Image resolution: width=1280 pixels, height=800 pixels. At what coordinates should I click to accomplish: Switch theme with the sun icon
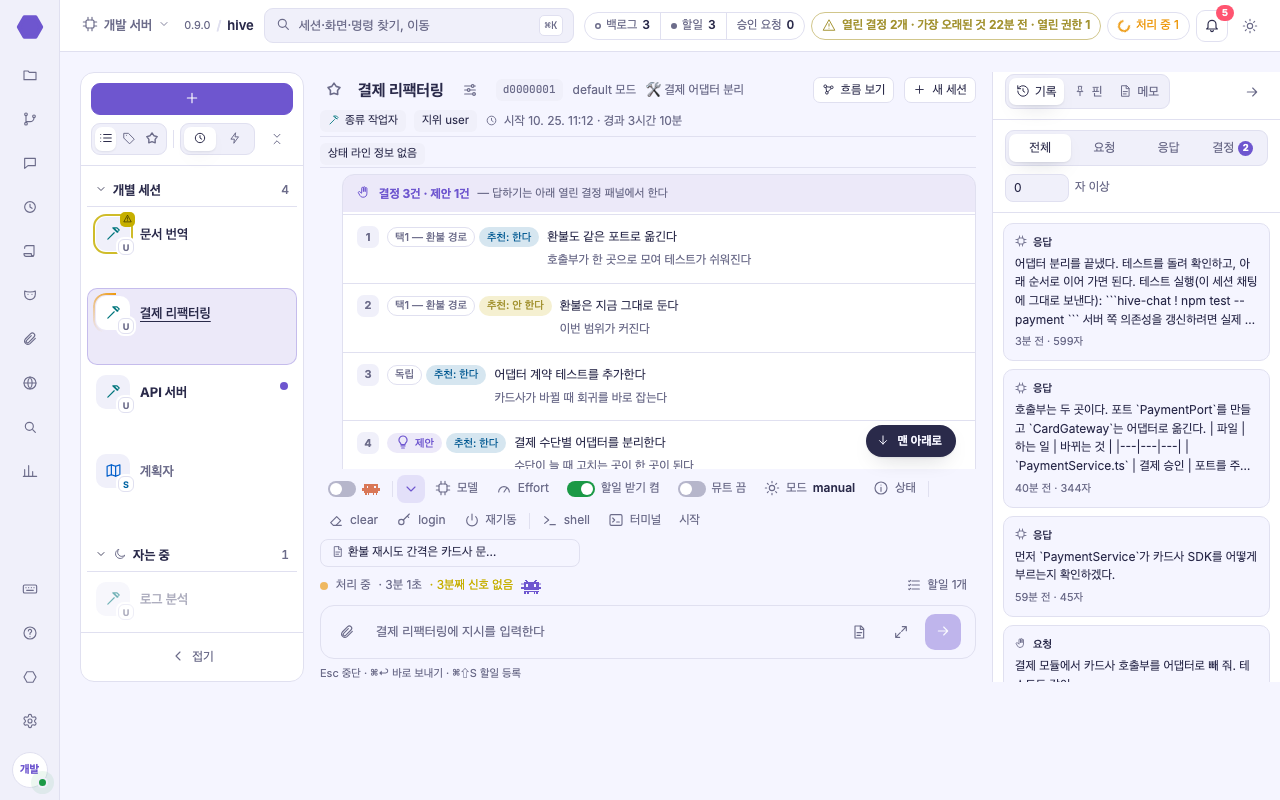pos(1250,26)
